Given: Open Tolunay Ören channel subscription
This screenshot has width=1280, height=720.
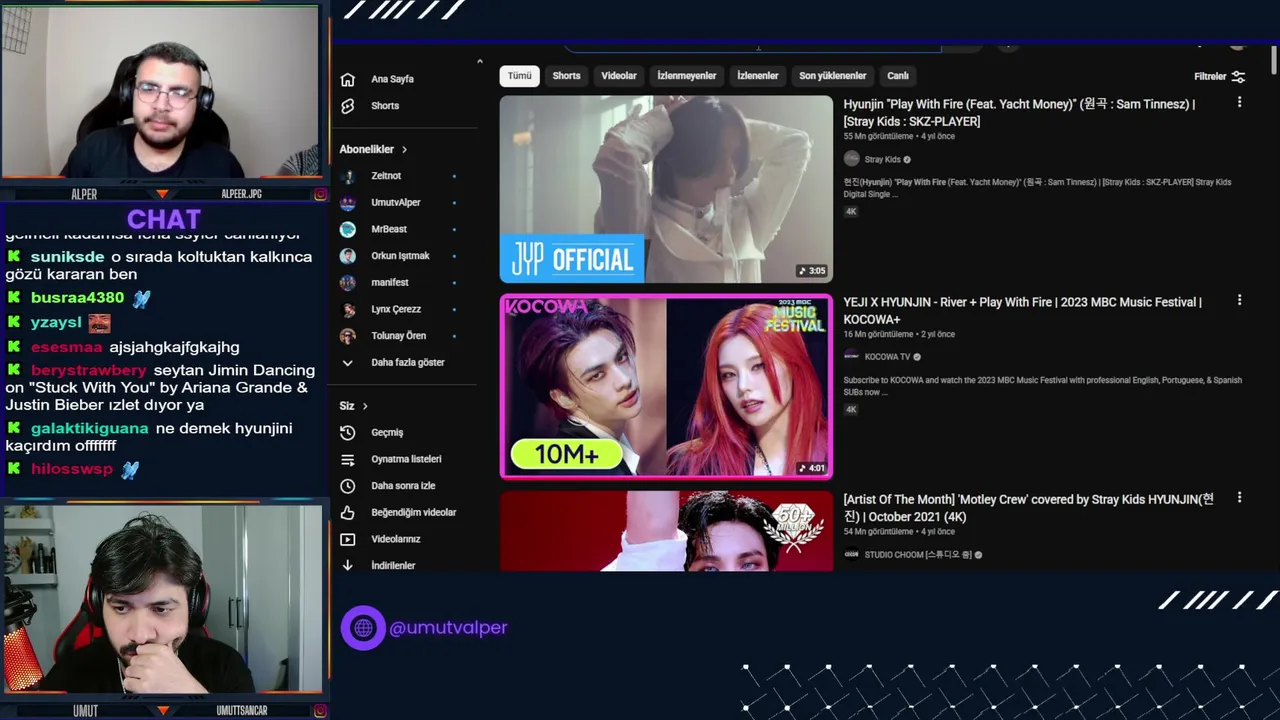Looking at the screenshot, I should (399, 336).
